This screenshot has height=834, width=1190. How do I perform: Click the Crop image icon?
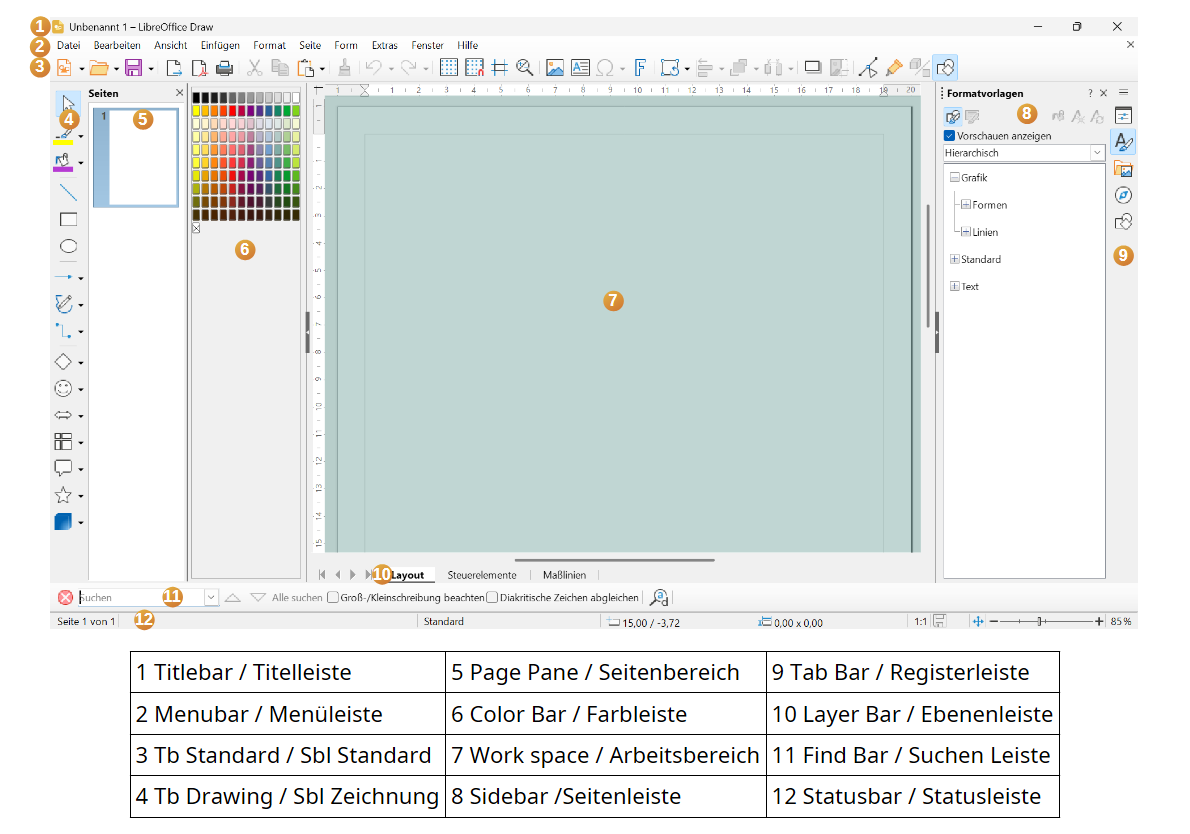[839, 68]
